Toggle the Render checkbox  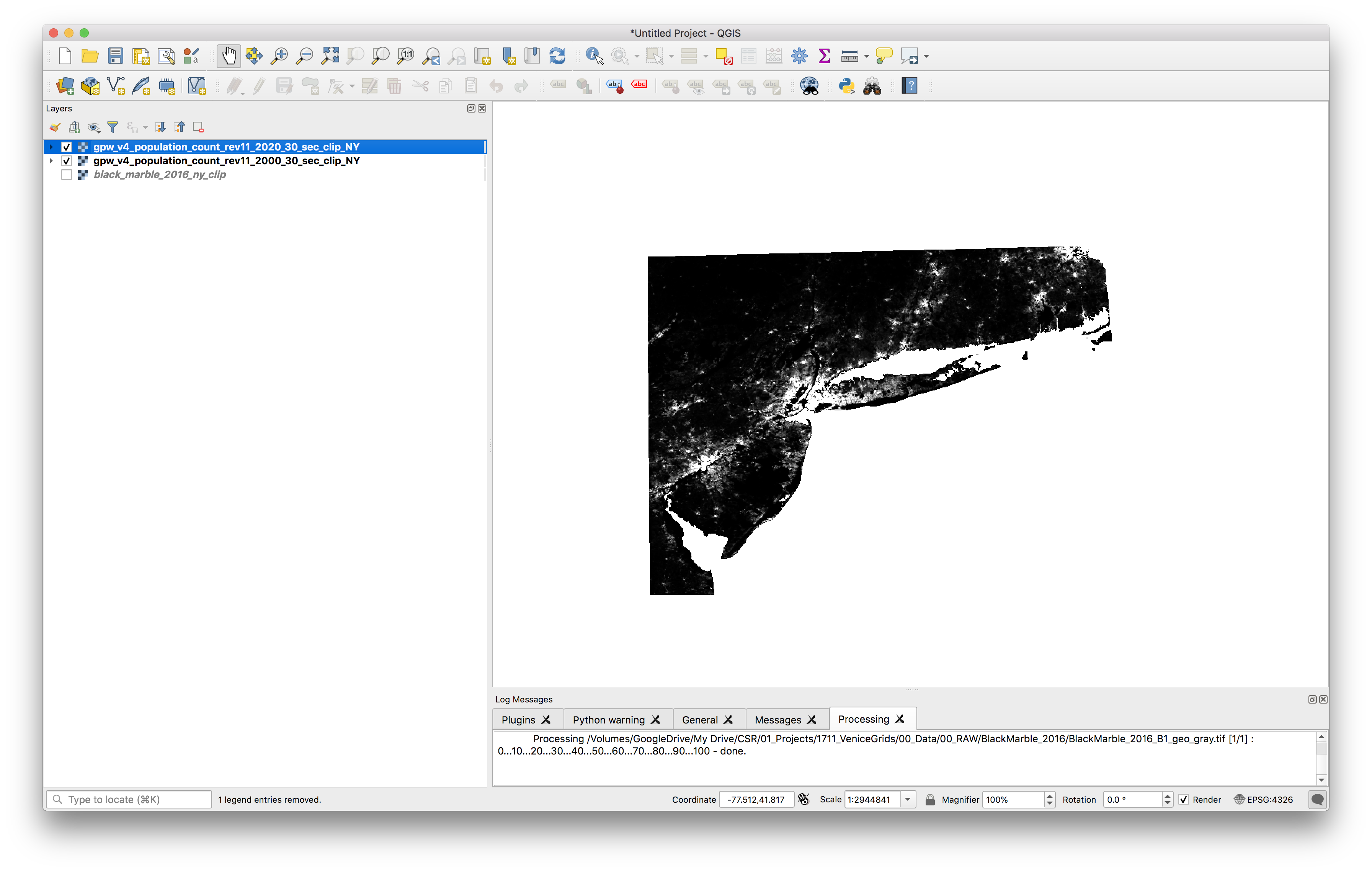click(1184, 799)
